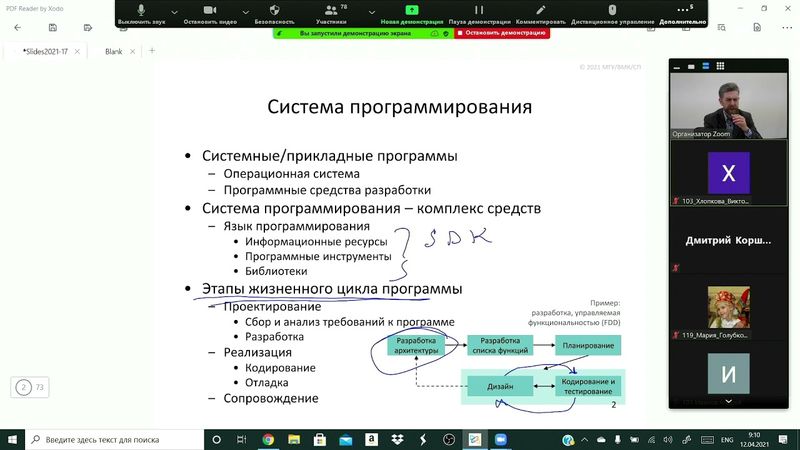The height and width of the screenshot is (450, 800).
Task: Open OBS Studio from taskbar
Action: pyautogui.click(x=449, y=439)
